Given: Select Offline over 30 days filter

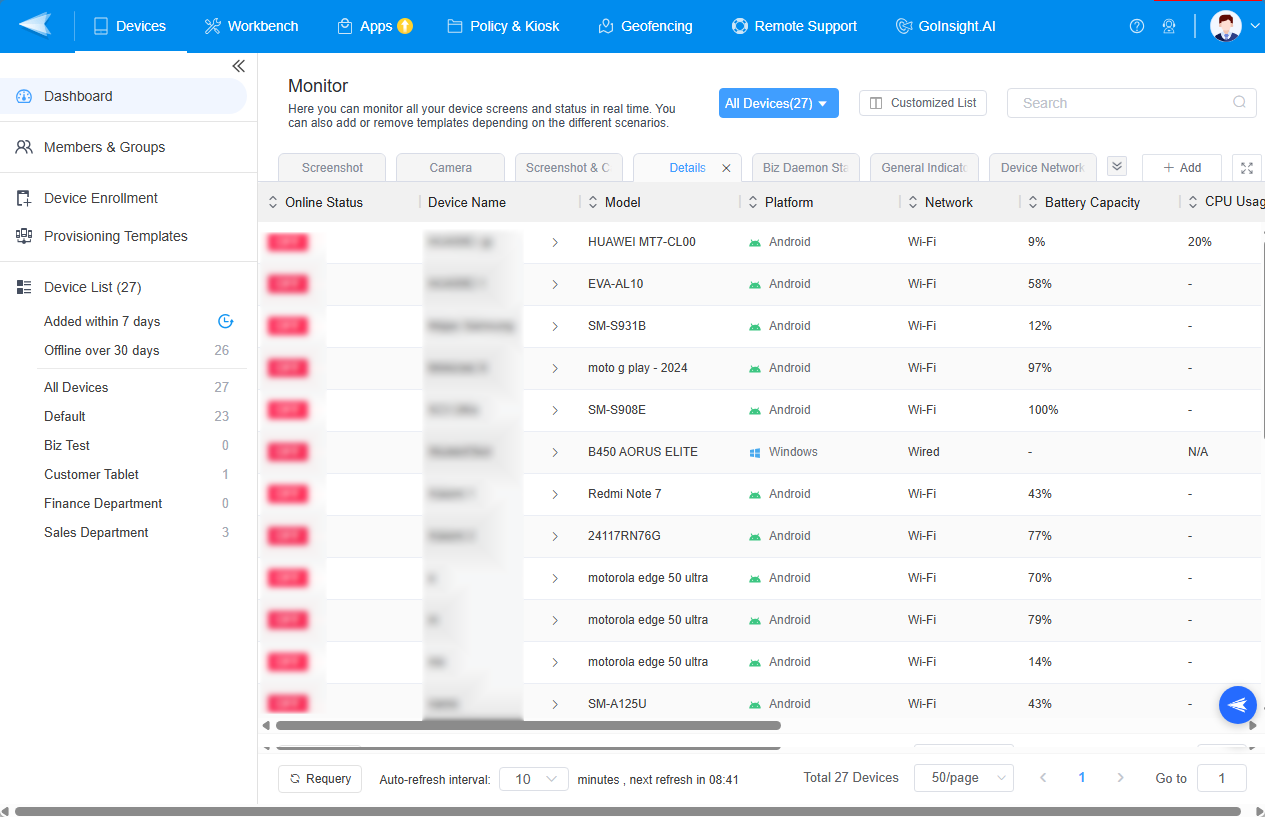Looking at the screenshot, I should tap(136, 350).
